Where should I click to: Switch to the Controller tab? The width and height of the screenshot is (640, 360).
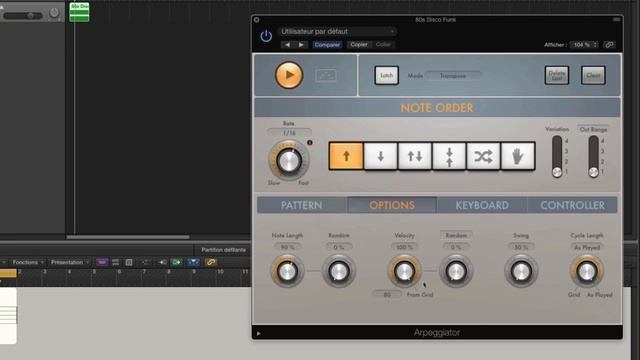click(x=572, y=205)
